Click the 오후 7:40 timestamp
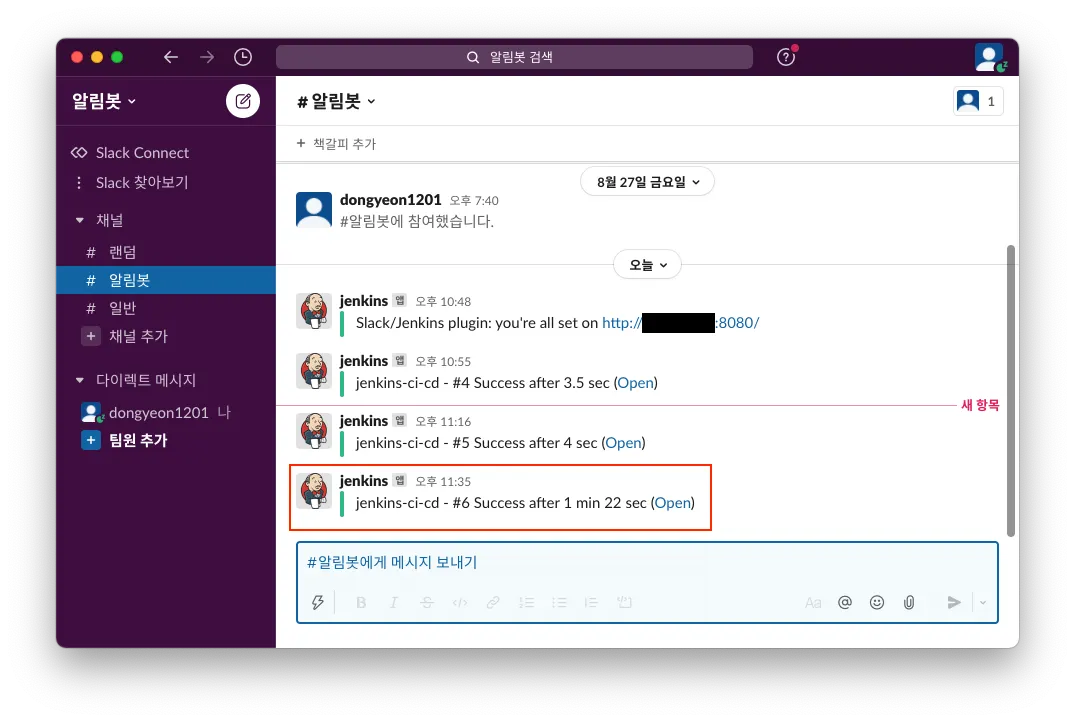The height and width of the screenshot is (722, 1075). [474, 200]
